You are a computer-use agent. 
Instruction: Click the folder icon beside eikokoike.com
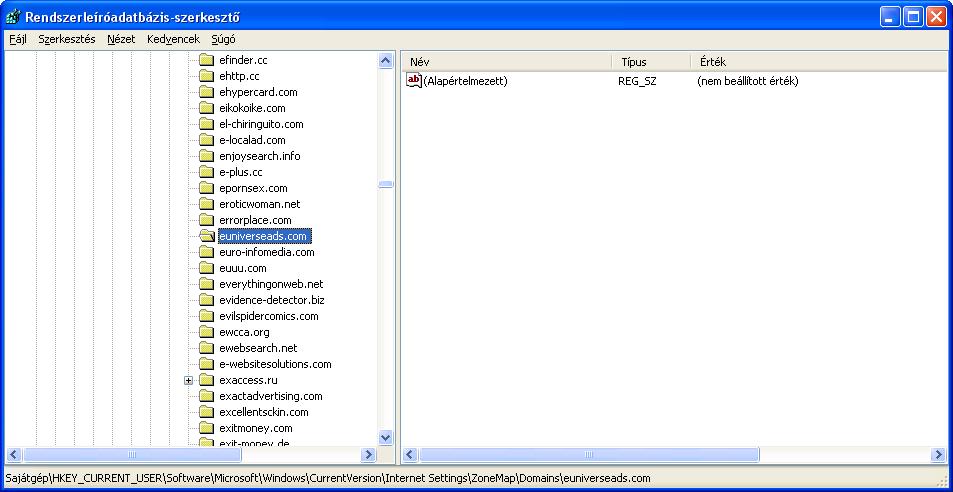point(206,108)
